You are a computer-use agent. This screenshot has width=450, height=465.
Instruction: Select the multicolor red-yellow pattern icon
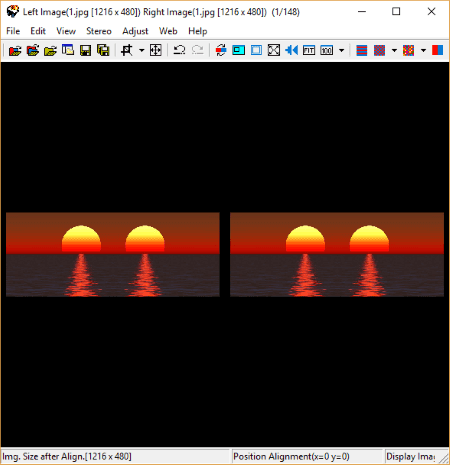(408, 50)
